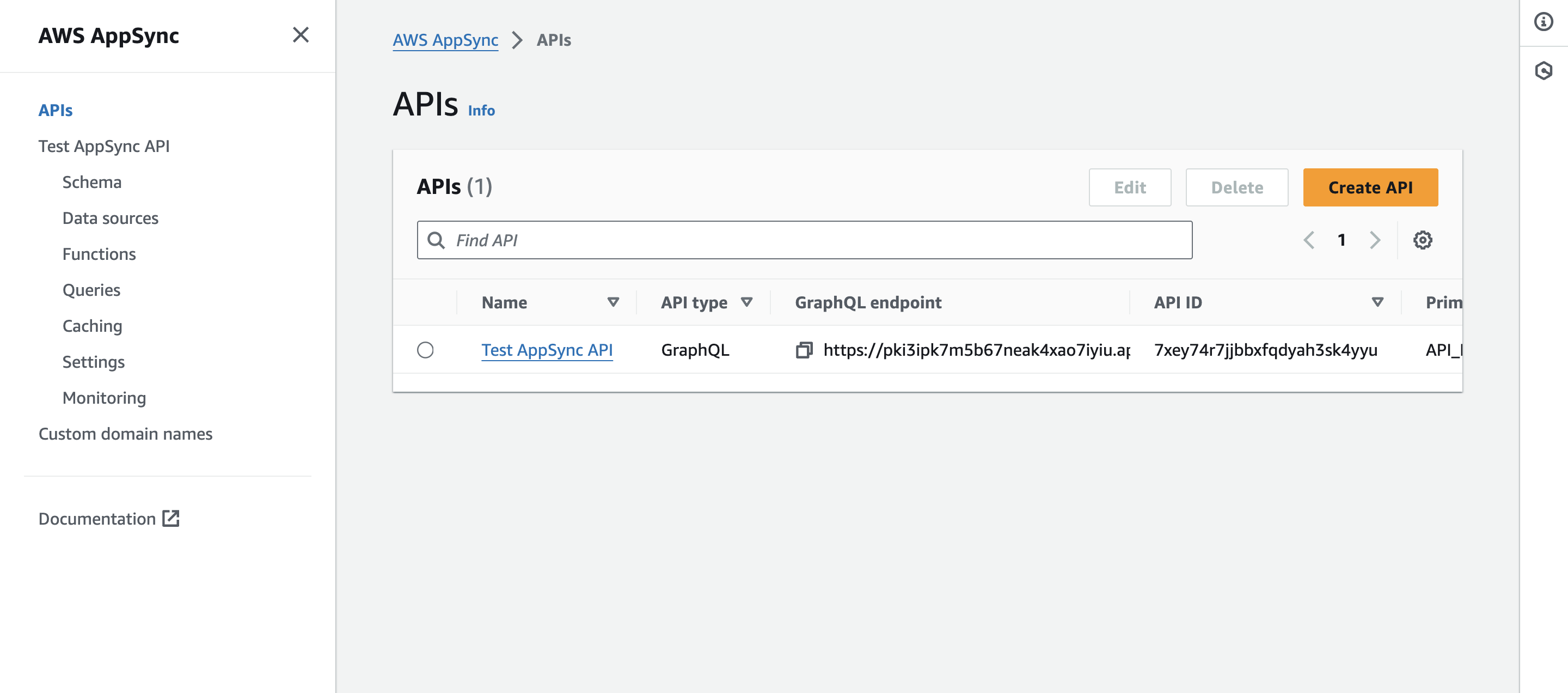Go to the next page arrow

coord(1374,240)
